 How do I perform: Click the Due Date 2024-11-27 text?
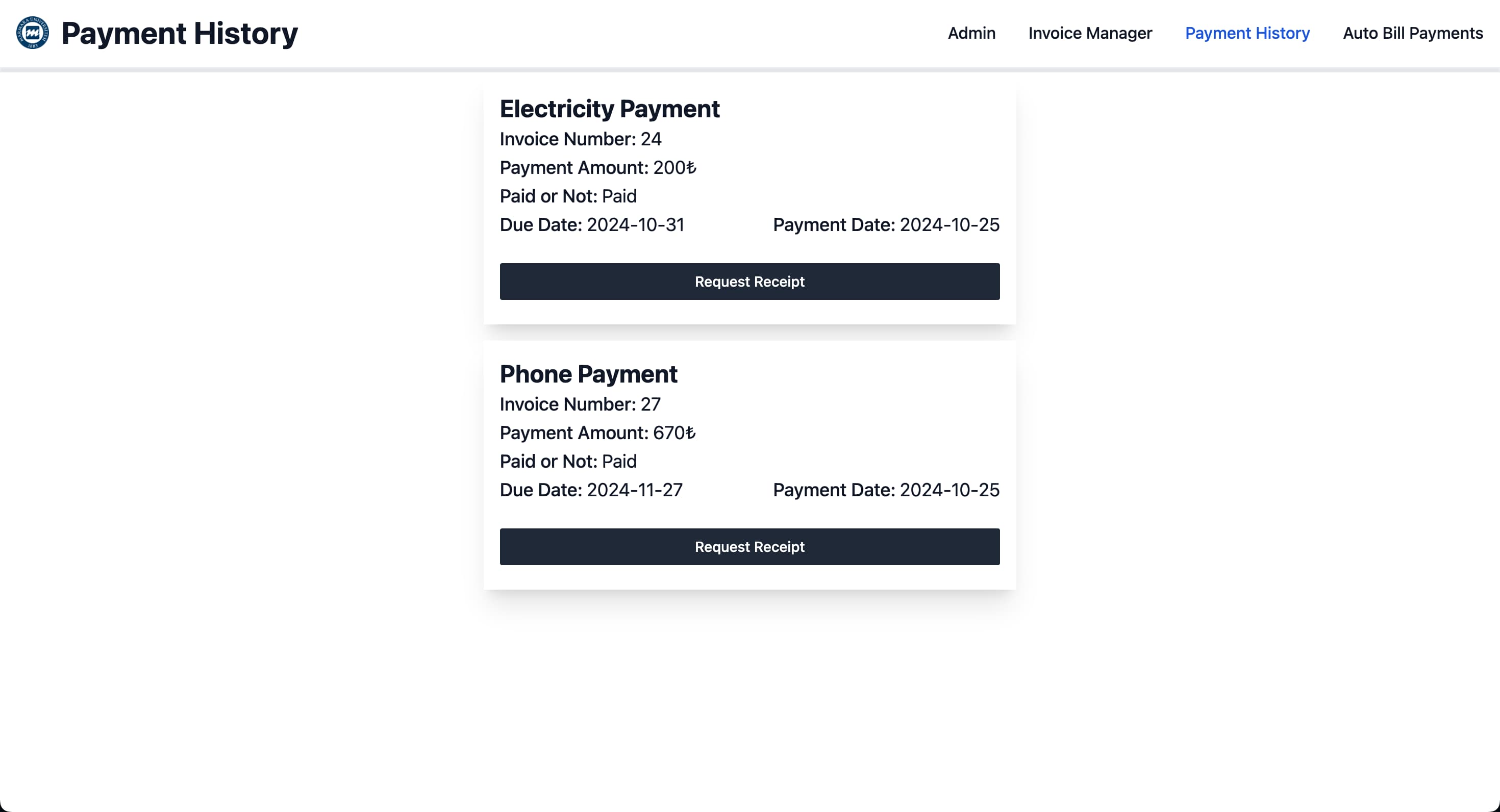pyautogui.click(x=591, y=490)
